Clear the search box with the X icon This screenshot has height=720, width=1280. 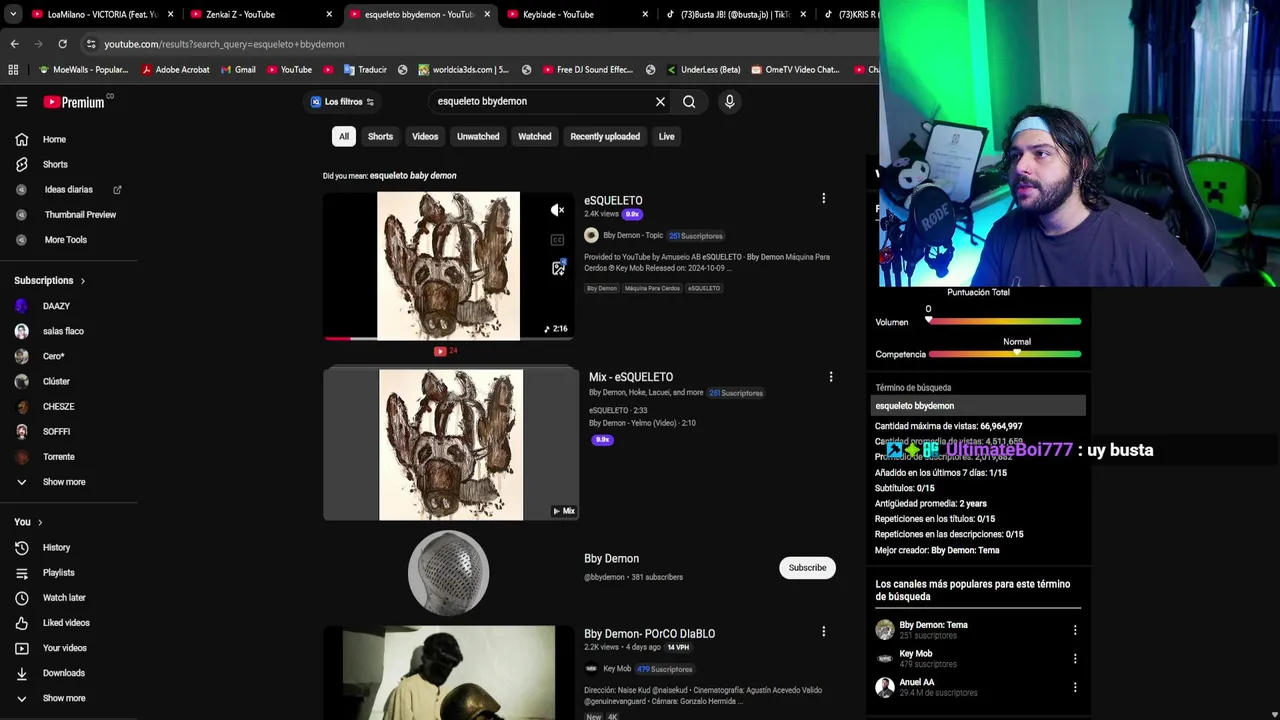(x=660, y=101)
